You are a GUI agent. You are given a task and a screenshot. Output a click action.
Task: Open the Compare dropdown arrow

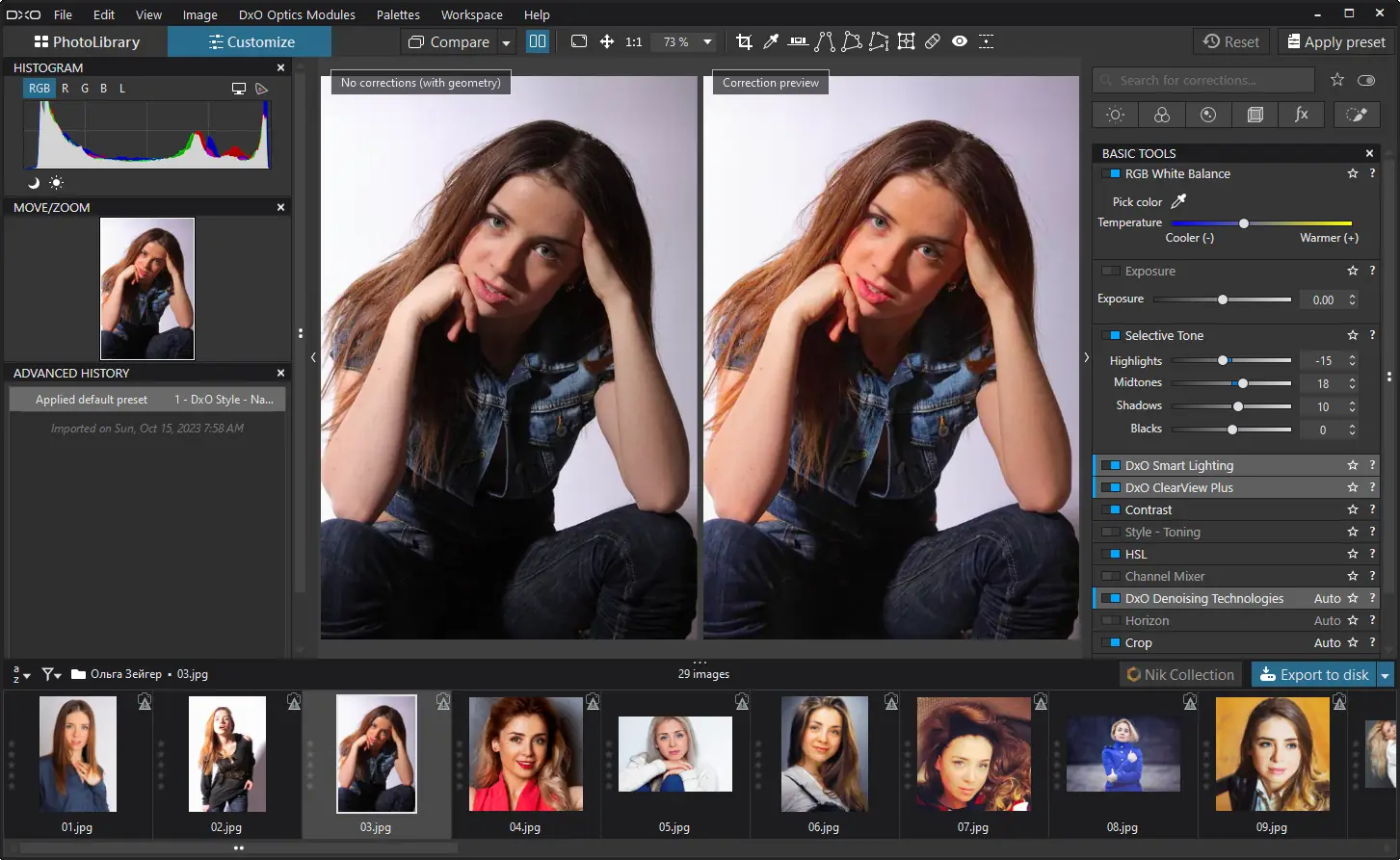pos(507,42)
